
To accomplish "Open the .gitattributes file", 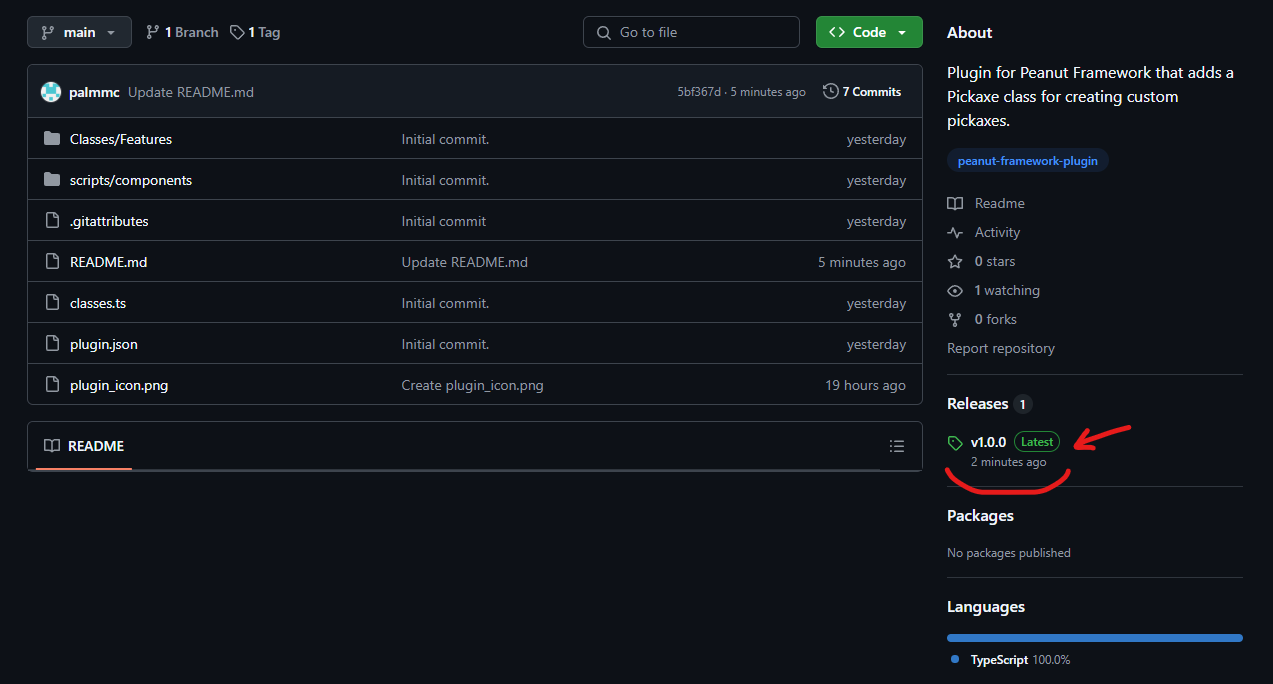I will [x=109, y=221].
